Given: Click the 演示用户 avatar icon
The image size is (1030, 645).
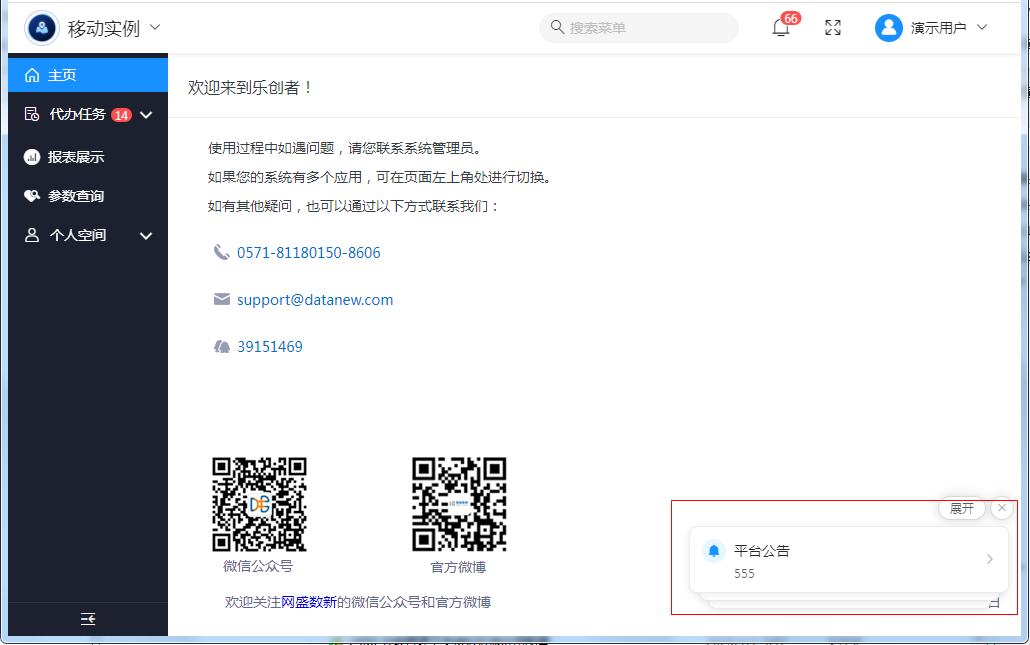Looking at the screenshot, I should [x=888, y=28].
